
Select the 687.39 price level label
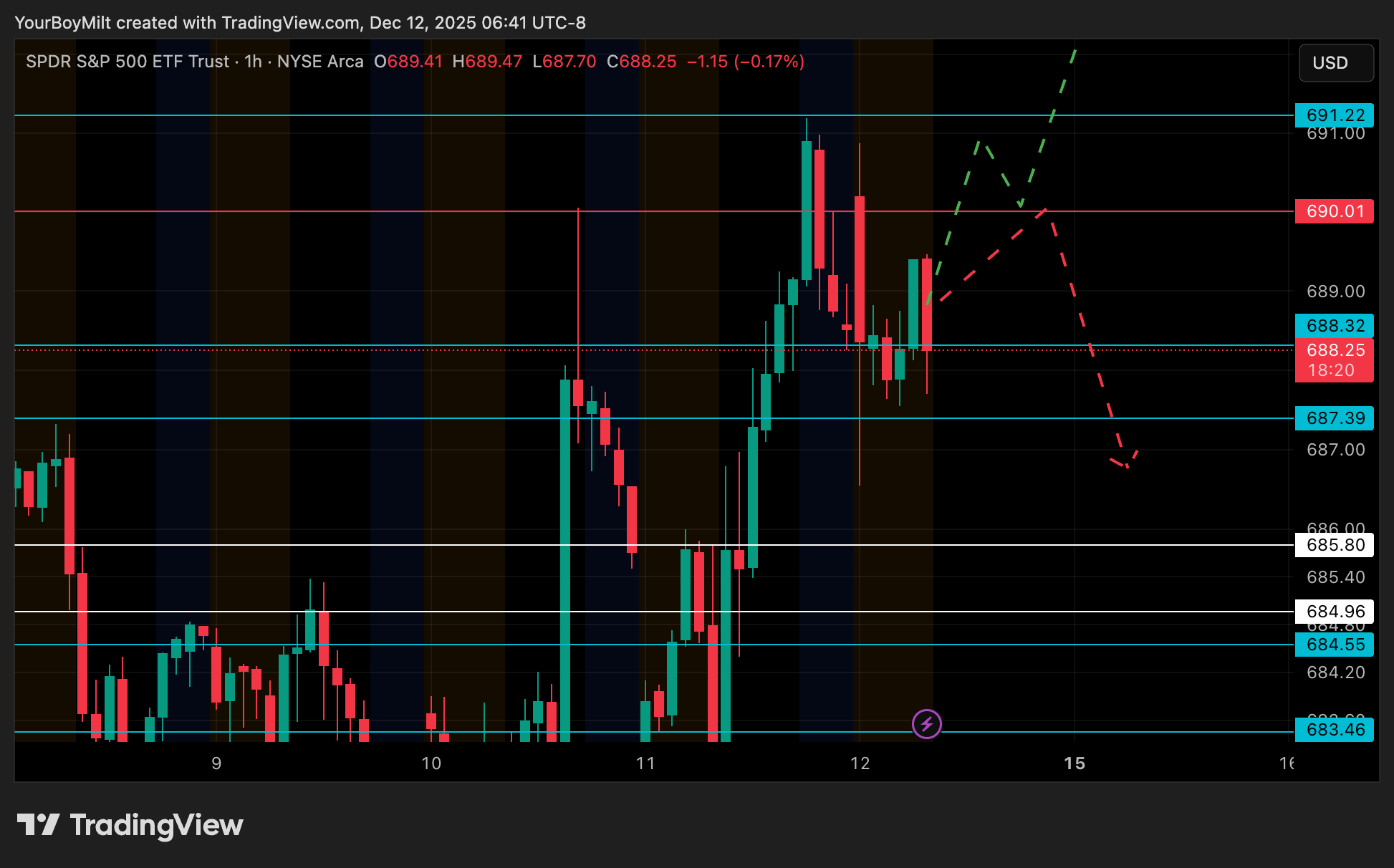pyautogui.click(x=1334, y=418)
